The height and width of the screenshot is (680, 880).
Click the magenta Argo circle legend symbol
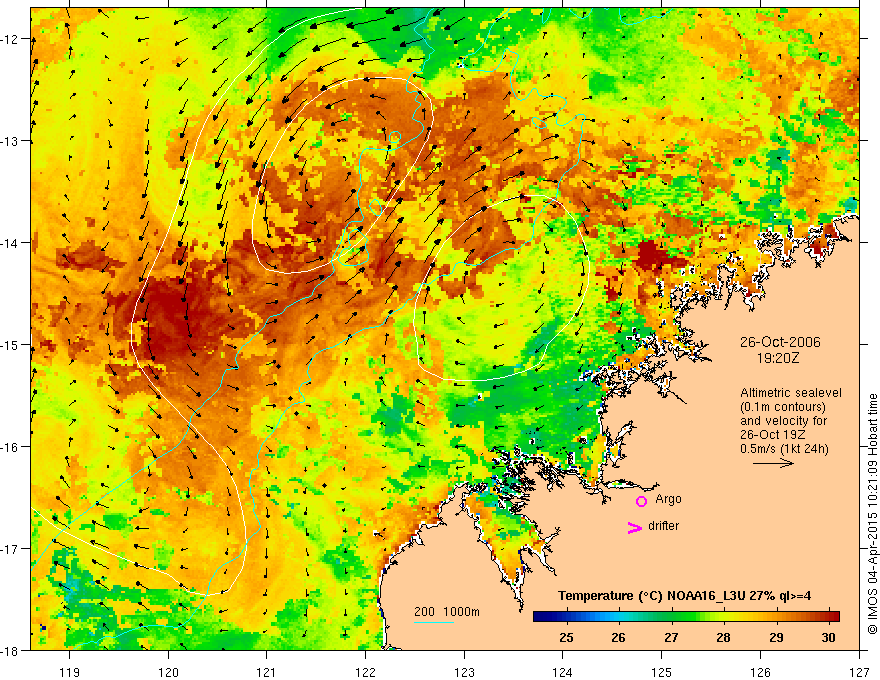pos(641,501)
